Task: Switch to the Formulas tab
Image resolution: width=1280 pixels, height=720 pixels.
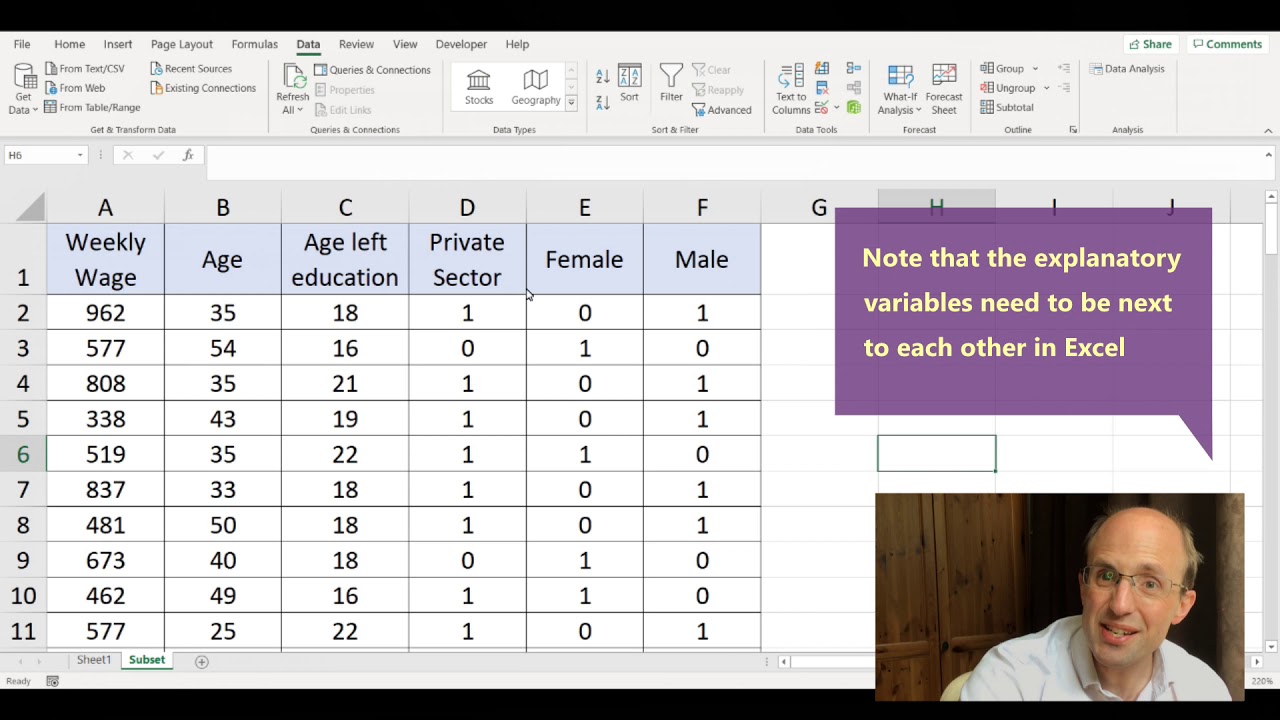Action: [x=254, y=44]
